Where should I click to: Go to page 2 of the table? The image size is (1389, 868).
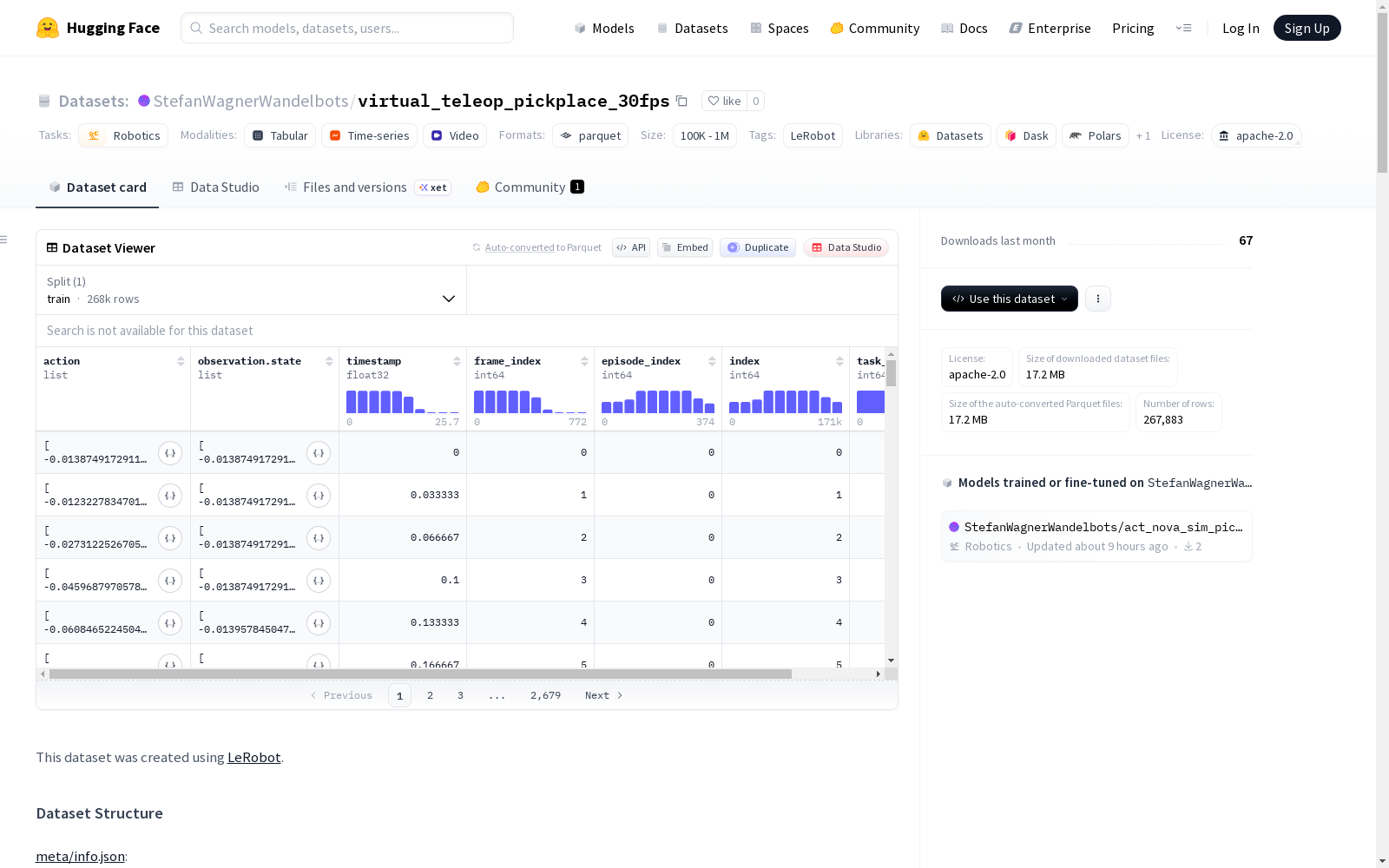430,695
